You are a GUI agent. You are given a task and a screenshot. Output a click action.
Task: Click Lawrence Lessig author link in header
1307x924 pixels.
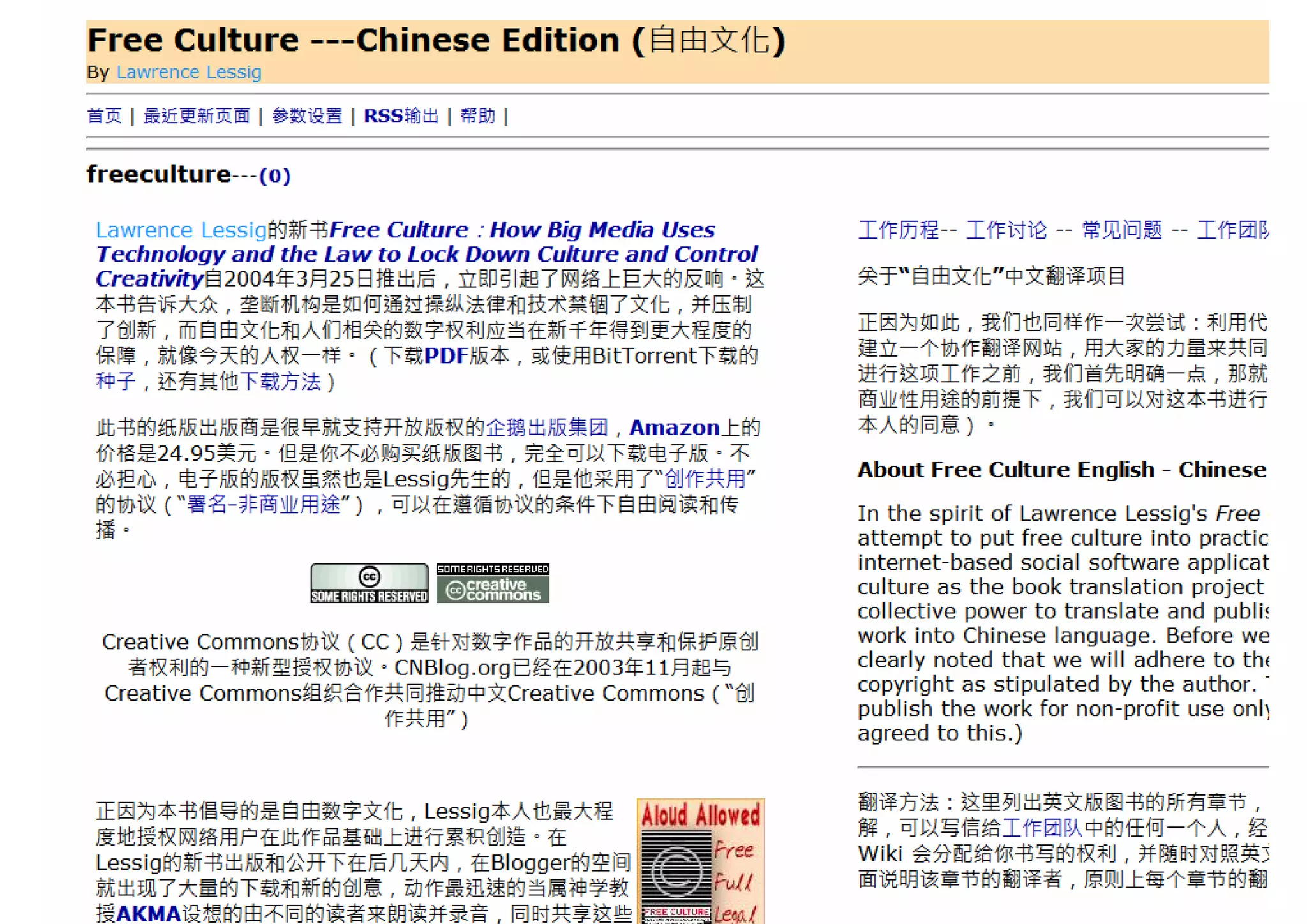(189, 73)
